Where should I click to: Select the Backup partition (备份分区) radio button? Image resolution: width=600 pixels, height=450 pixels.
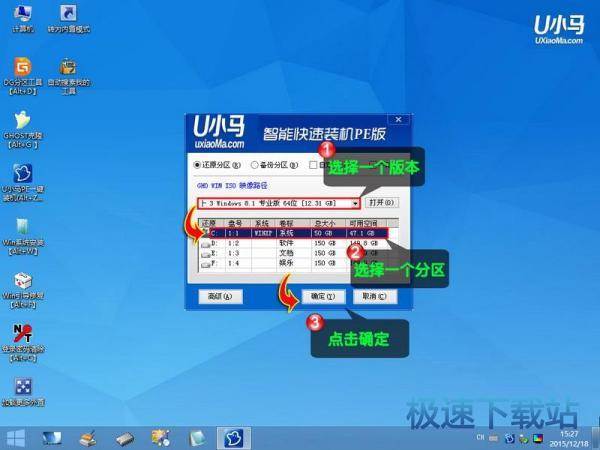point(254,165)
